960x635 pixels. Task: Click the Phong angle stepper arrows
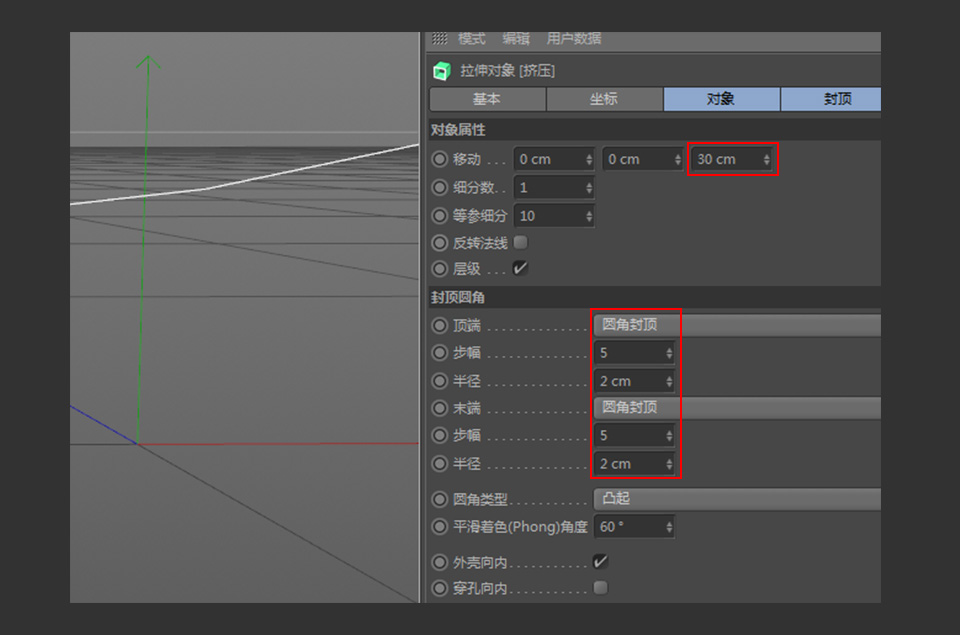669,527
